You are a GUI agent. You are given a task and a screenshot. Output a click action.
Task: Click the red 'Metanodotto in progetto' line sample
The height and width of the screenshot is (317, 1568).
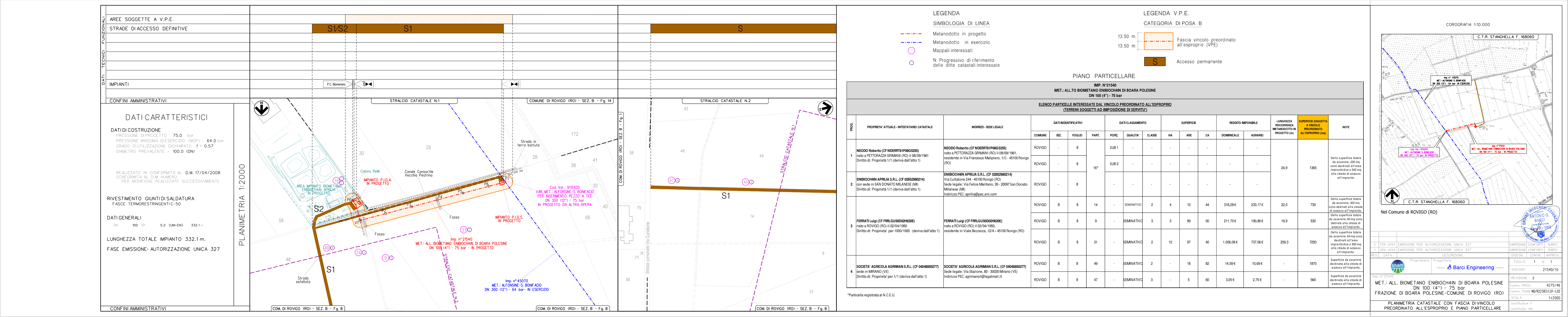[911, 34]
